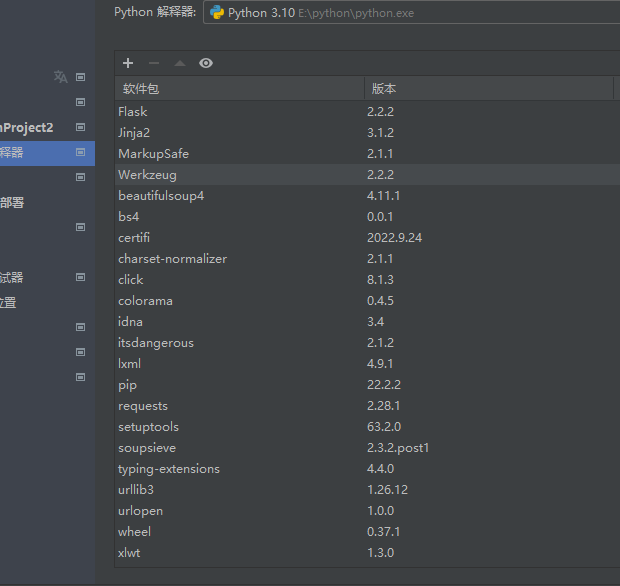Click version 1.3.0 of xlwt

point(380,552)
